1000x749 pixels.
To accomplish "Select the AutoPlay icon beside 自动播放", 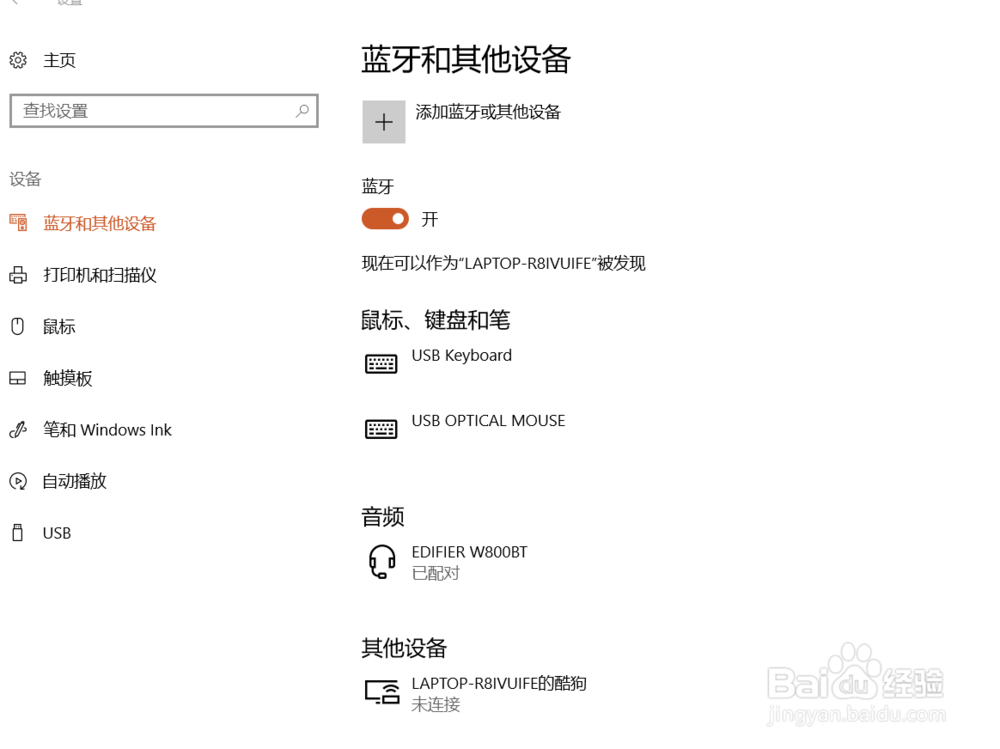I will tap(18, 481).
